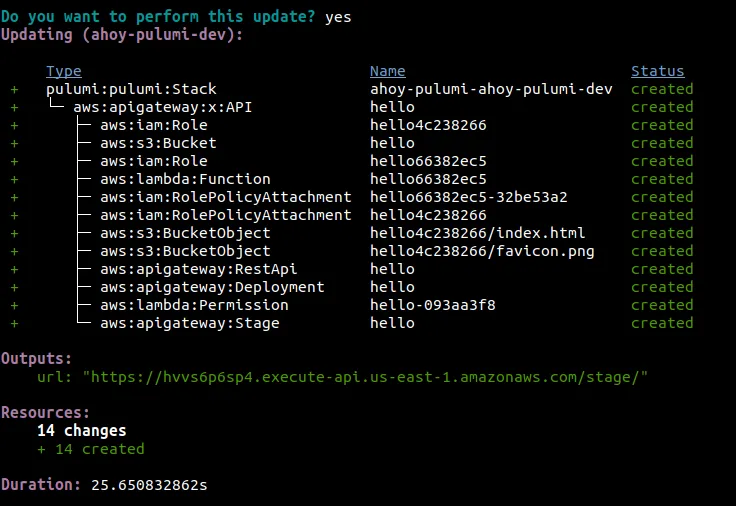The height and width of the screenshot is (506, 736).
Task: Click the aws:s3:Bucket resource entry
Action: (x=158, y=143)
